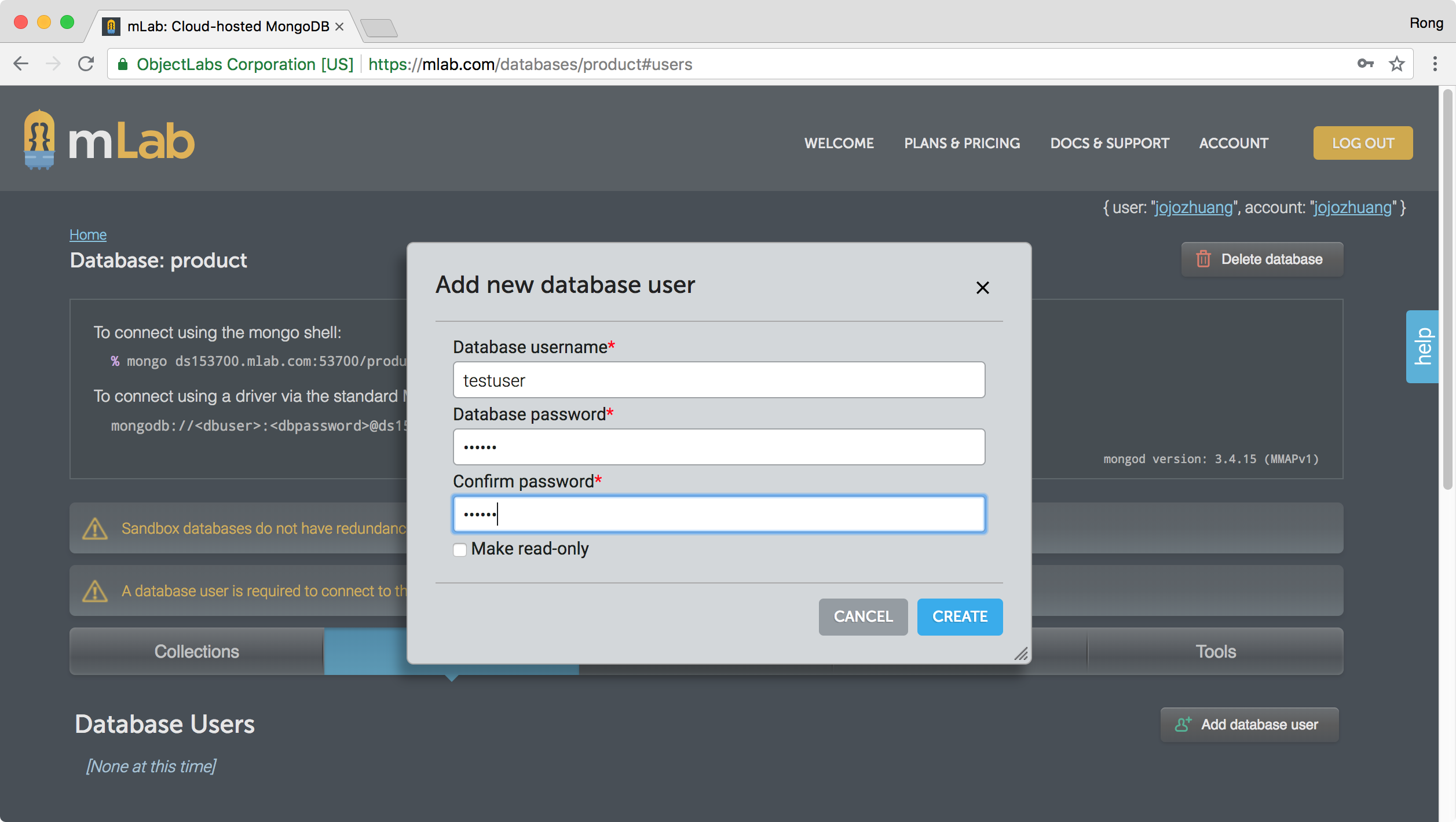This screenshot has width=1456, height=822.
Task: Open a new browser tab
Action: click(x=379, y=27)
